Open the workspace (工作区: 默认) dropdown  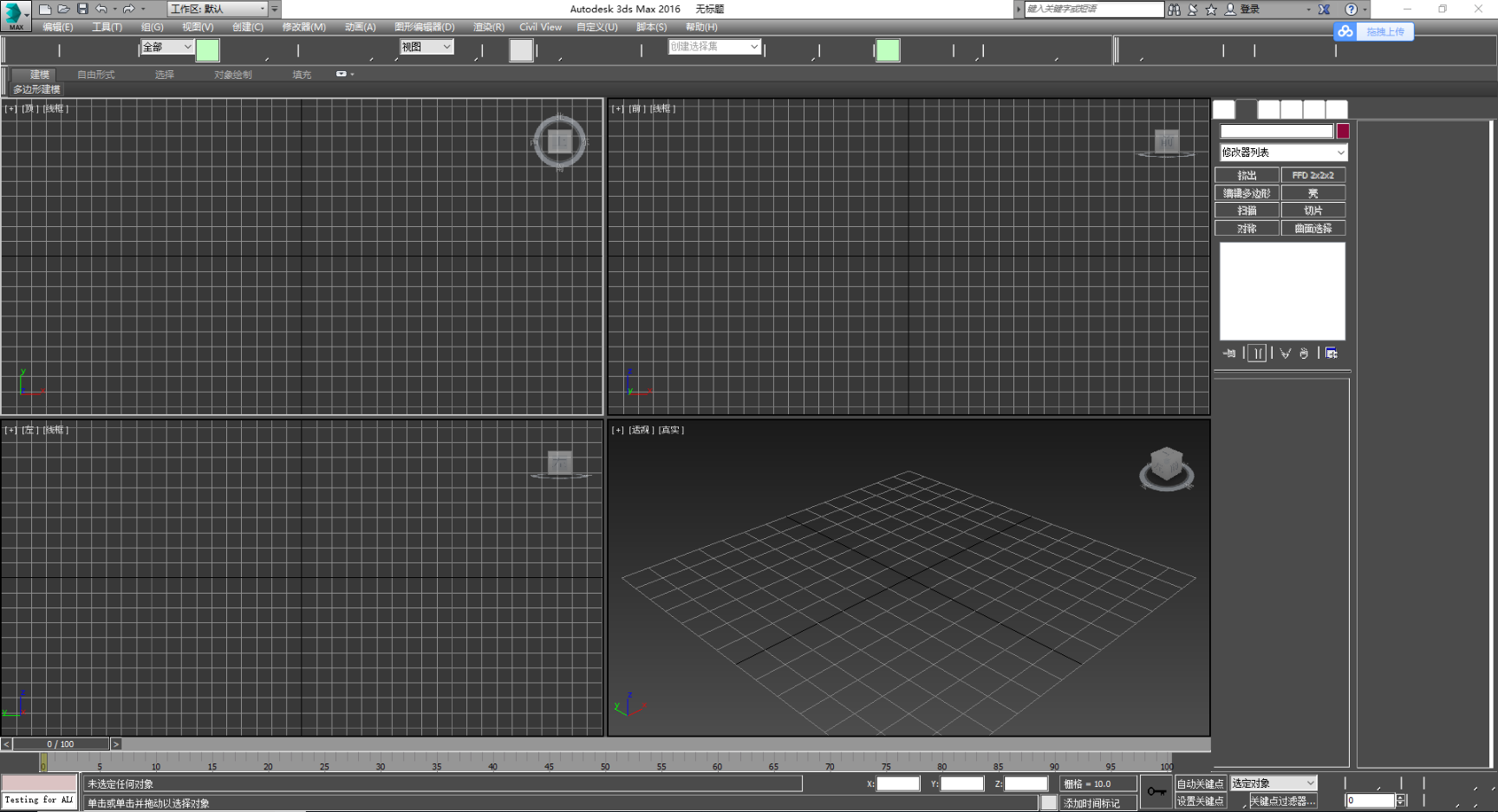pos(218,9)
